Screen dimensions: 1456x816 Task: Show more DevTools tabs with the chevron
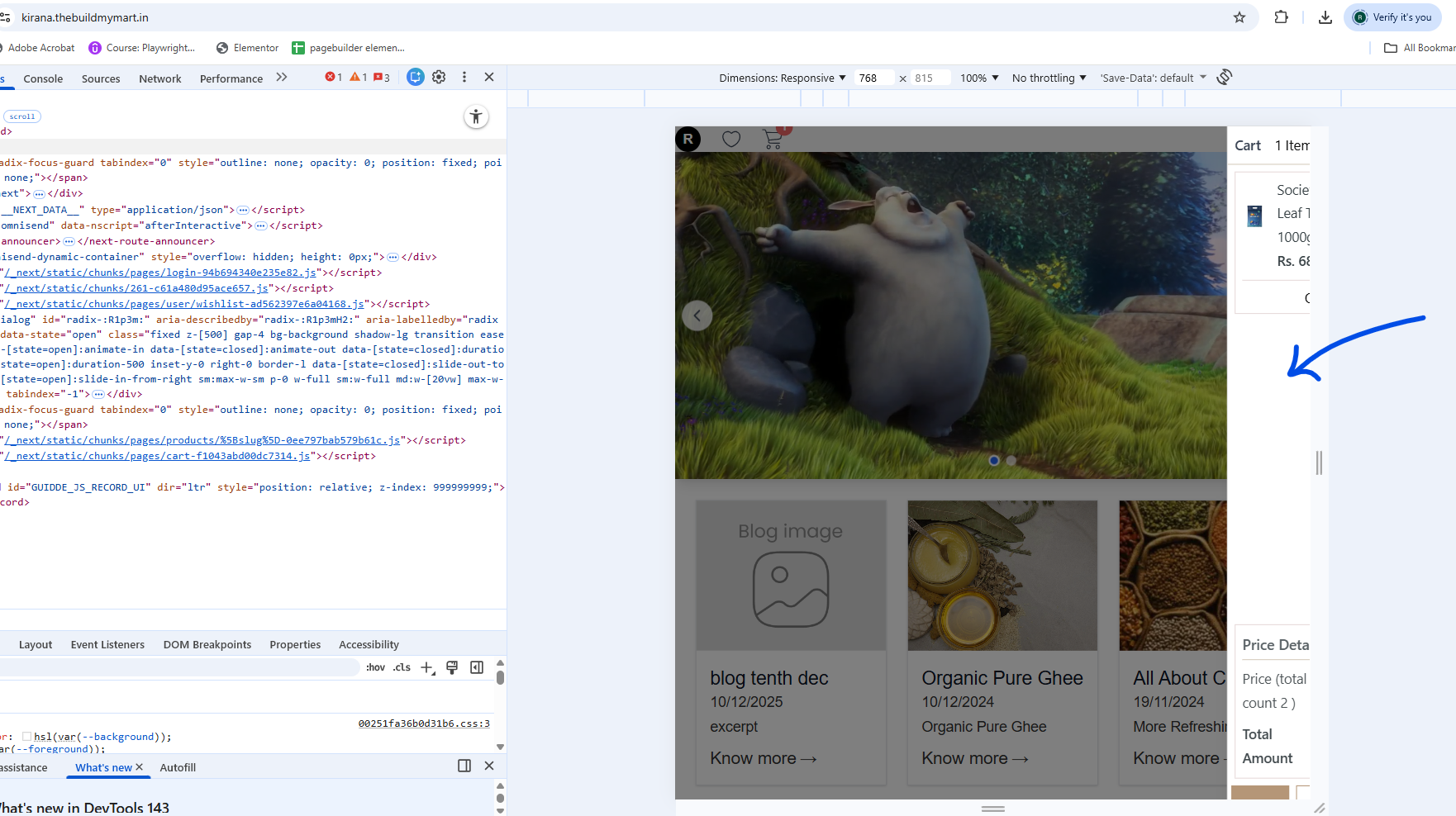click(282, 77)
